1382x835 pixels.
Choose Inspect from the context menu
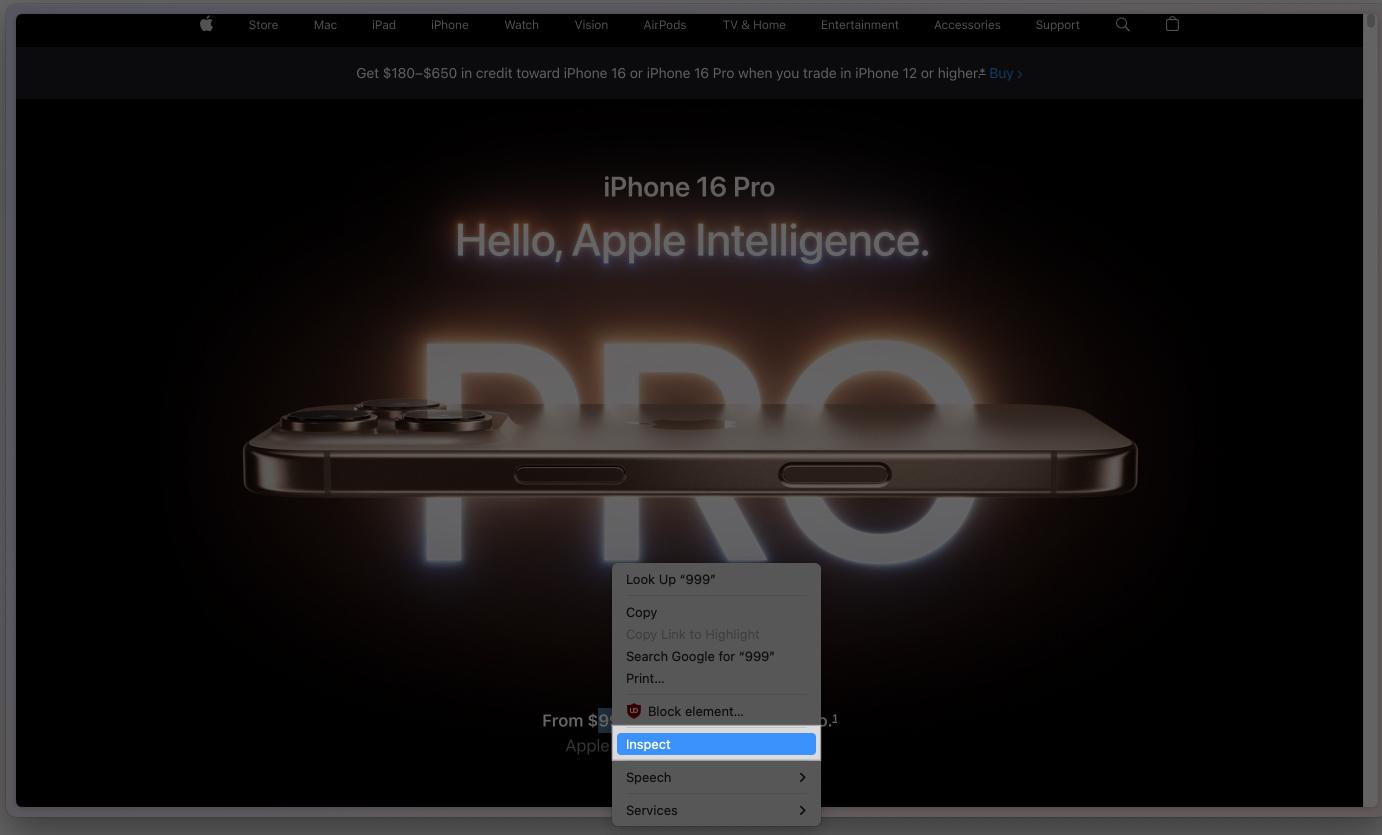click(716, 744)
